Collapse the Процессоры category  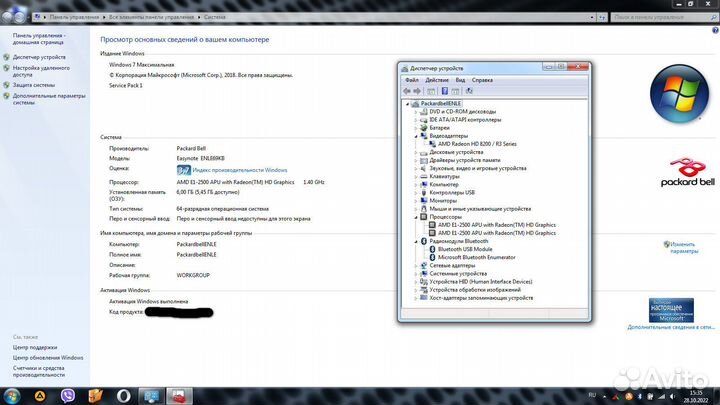[x=416, y=217]
